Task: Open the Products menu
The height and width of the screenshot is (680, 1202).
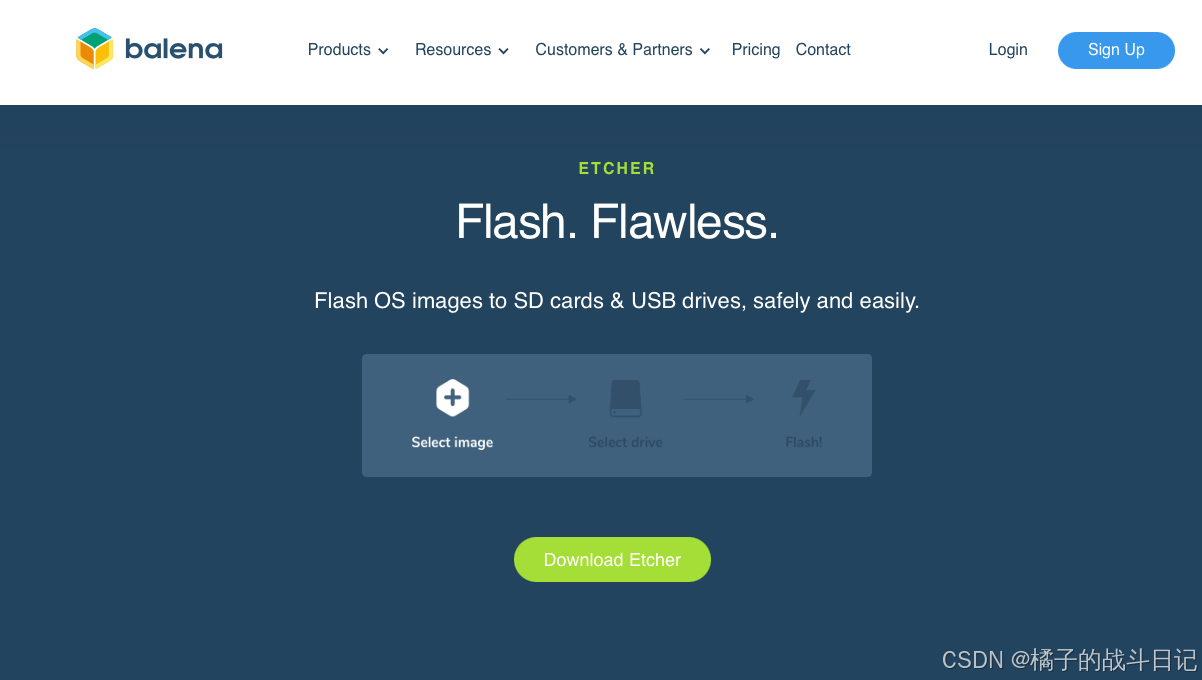Action: click(x=339, y=49)
